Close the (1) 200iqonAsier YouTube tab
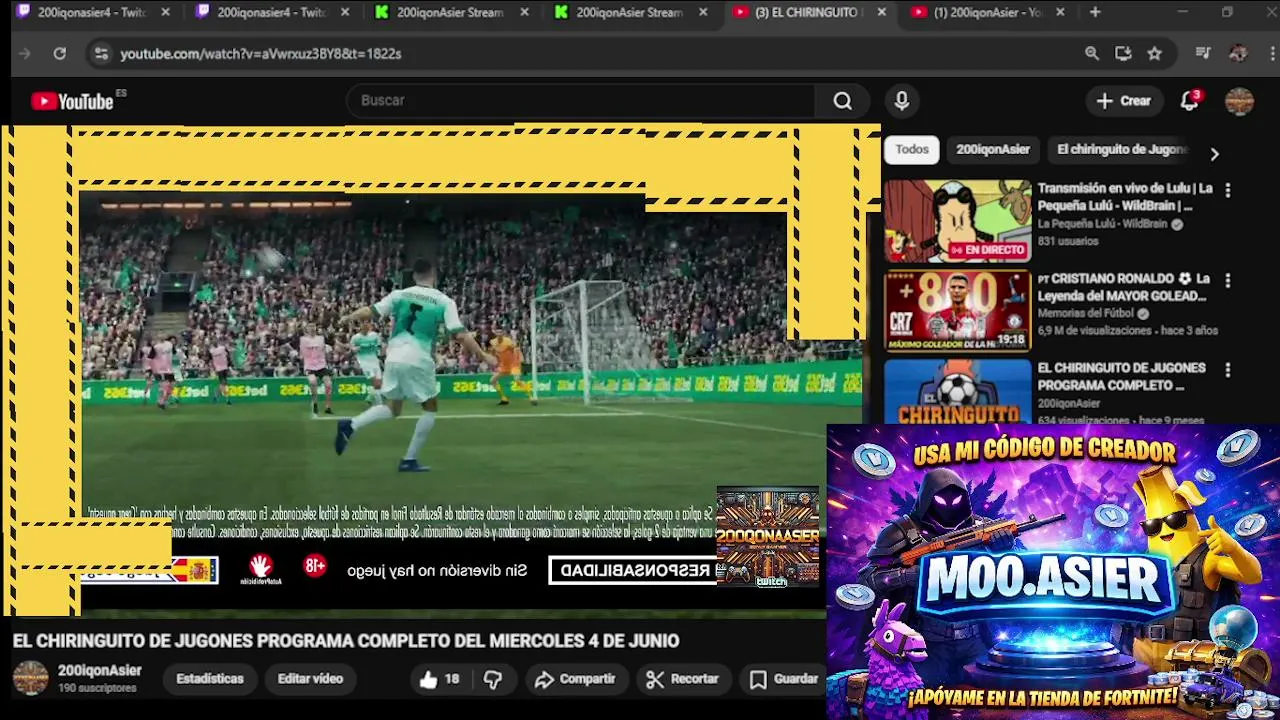 click(1060, 12)
